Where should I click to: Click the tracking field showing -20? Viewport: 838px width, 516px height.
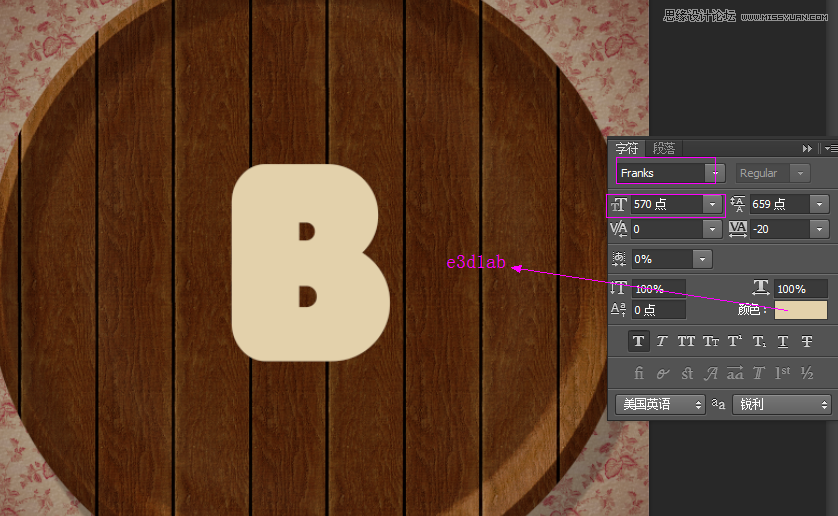[x=779, y=229]
